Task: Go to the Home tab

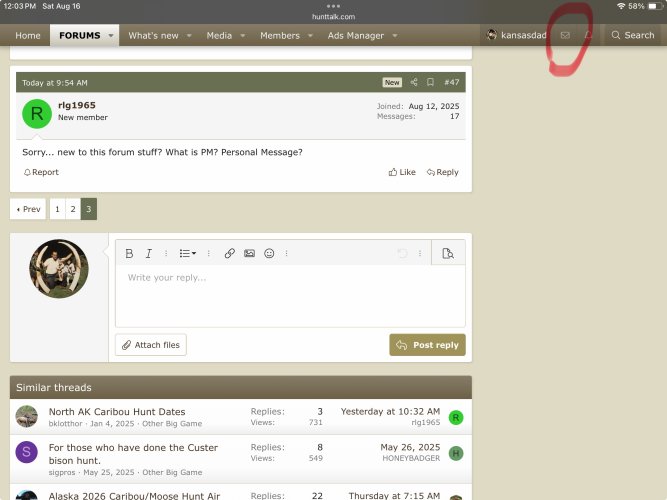Action: coord(28,36)
